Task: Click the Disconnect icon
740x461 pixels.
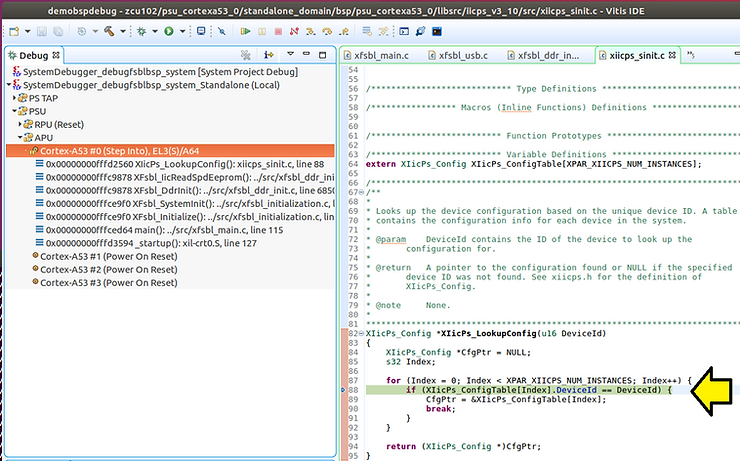Action: [x=294, y=31]
